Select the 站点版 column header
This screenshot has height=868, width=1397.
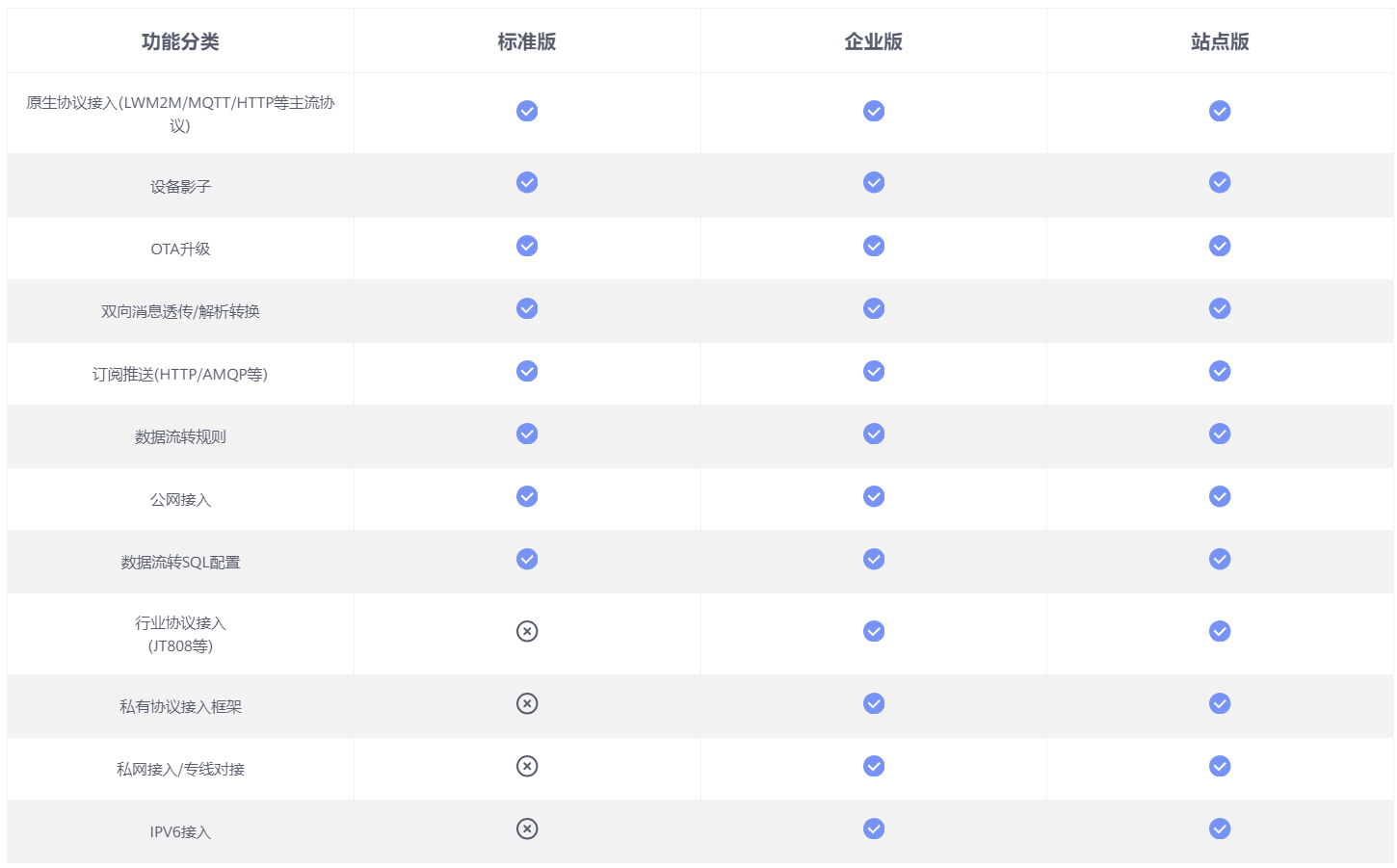[x=1220, y=41]
